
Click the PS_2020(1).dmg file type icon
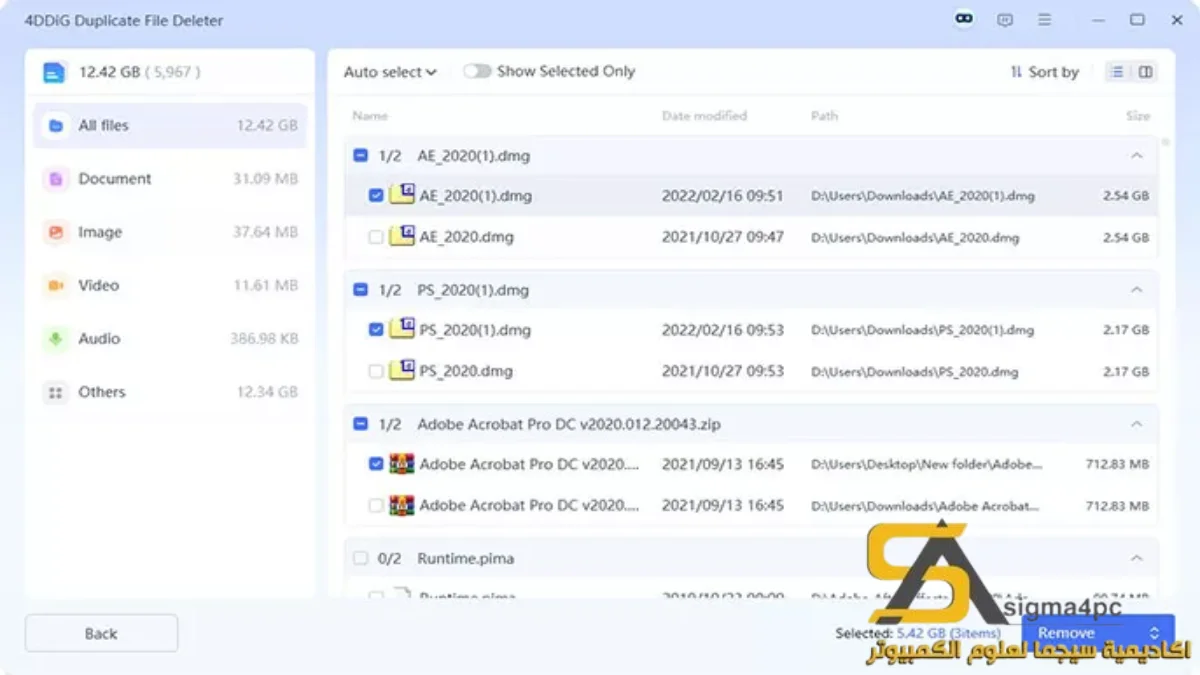pyautogui.click(x=402, y=329)
